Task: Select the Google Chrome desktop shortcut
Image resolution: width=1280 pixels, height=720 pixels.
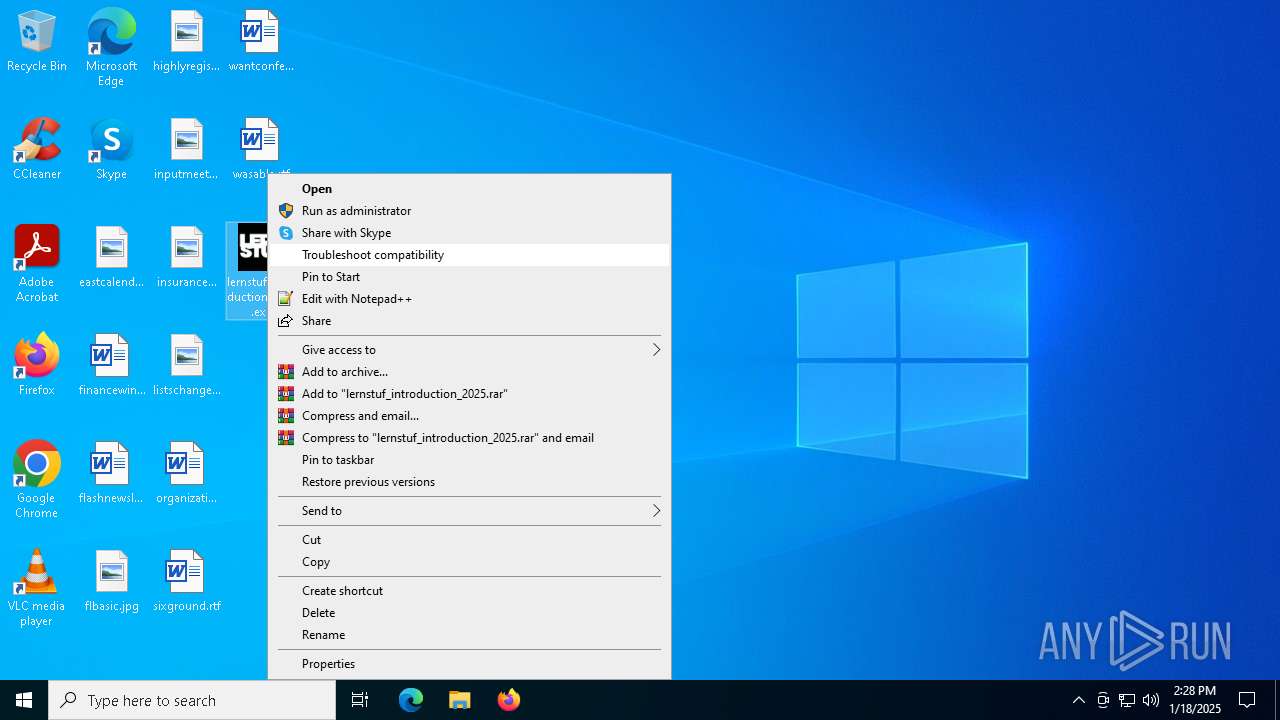Action: click(37, 480)
